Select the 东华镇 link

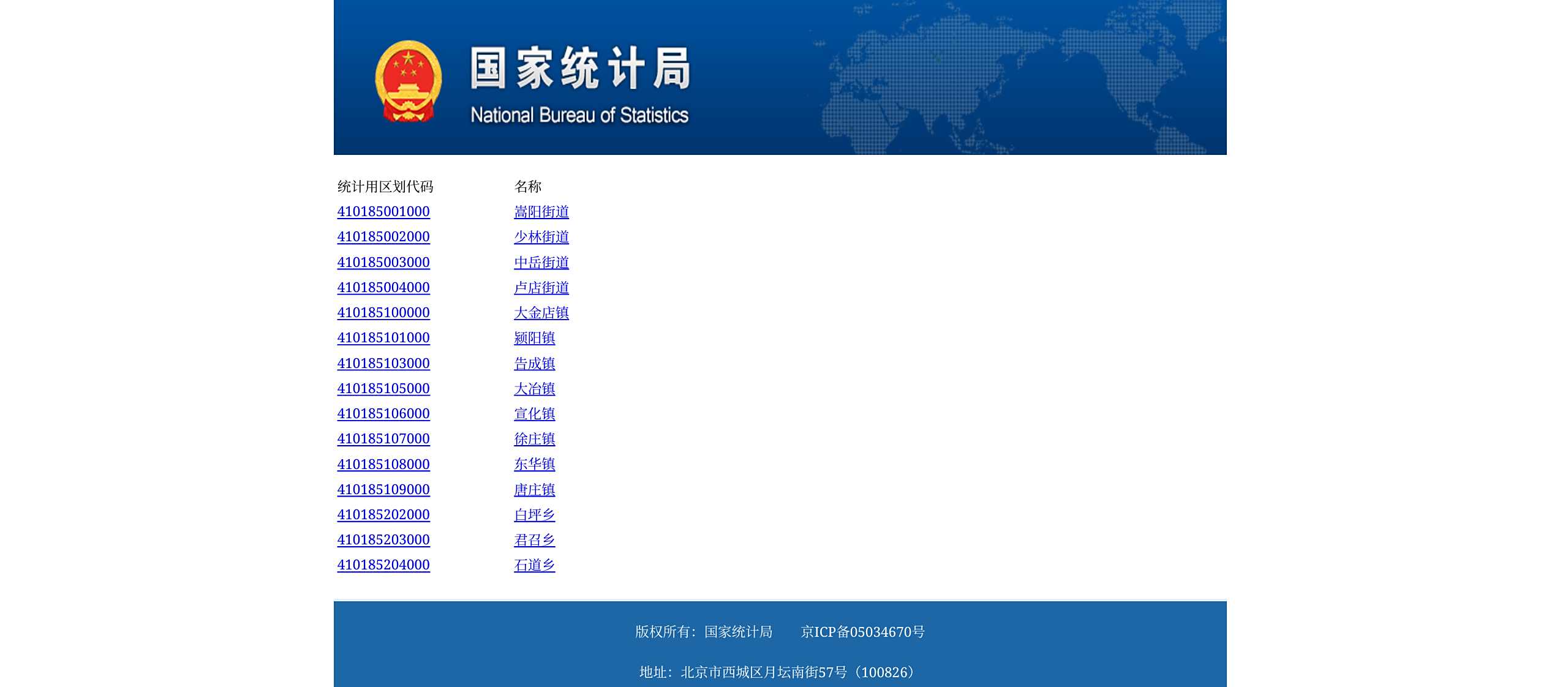click(535, 465)
